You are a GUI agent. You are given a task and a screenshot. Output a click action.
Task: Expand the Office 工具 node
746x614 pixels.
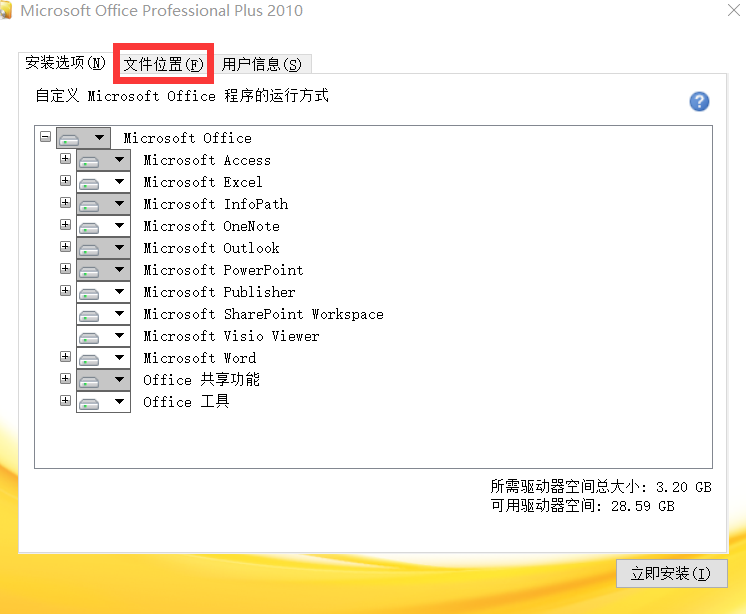point(65,400)
